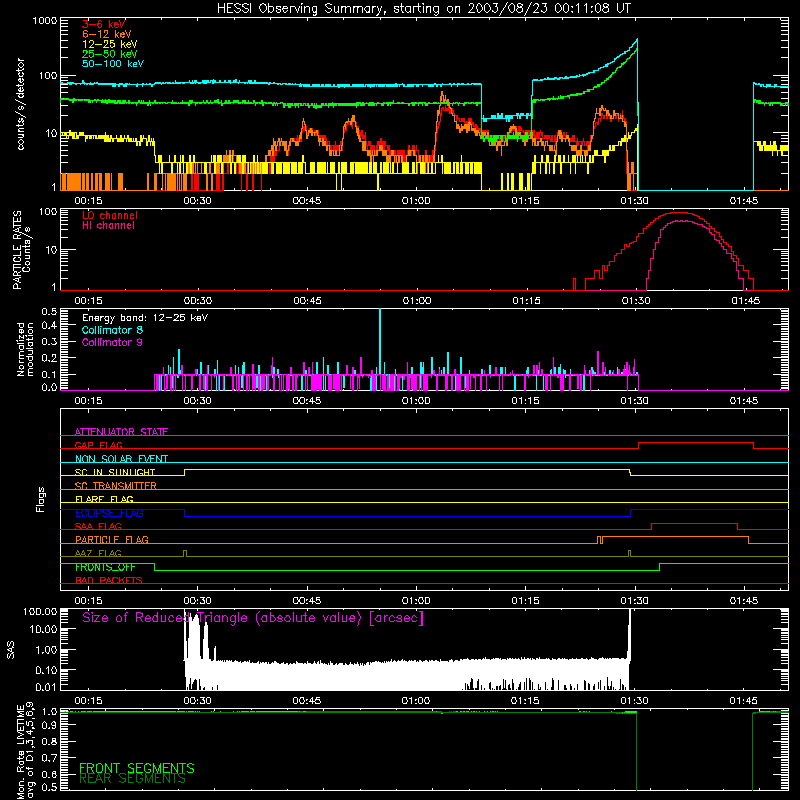800x800 pixels.
Task: Click the Size of Reduced Triangle label
Action: point(253,618)
